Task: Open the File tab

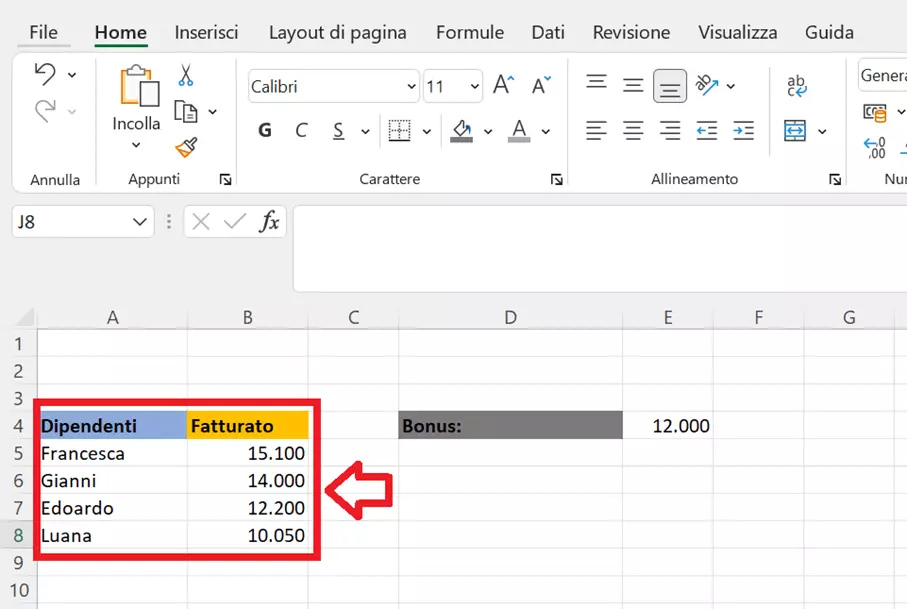Action: click(x=43, y=32)
